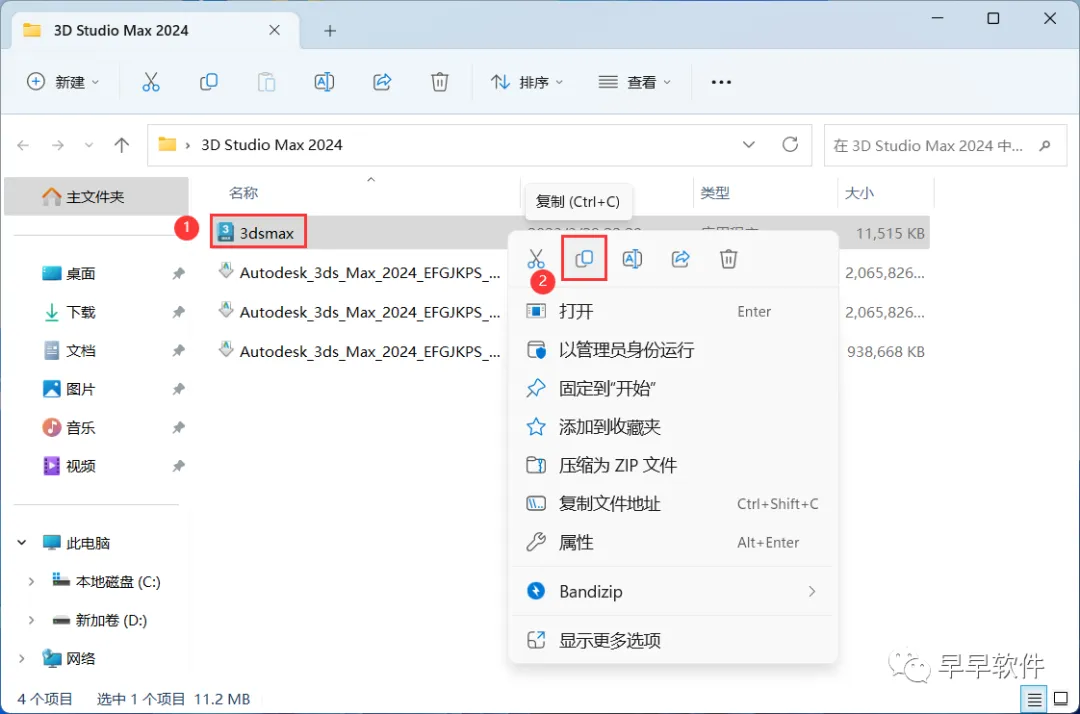The image size is (1080, 714).
Task: Open the 新建 dropdown menu
Action: click(63, 82)
